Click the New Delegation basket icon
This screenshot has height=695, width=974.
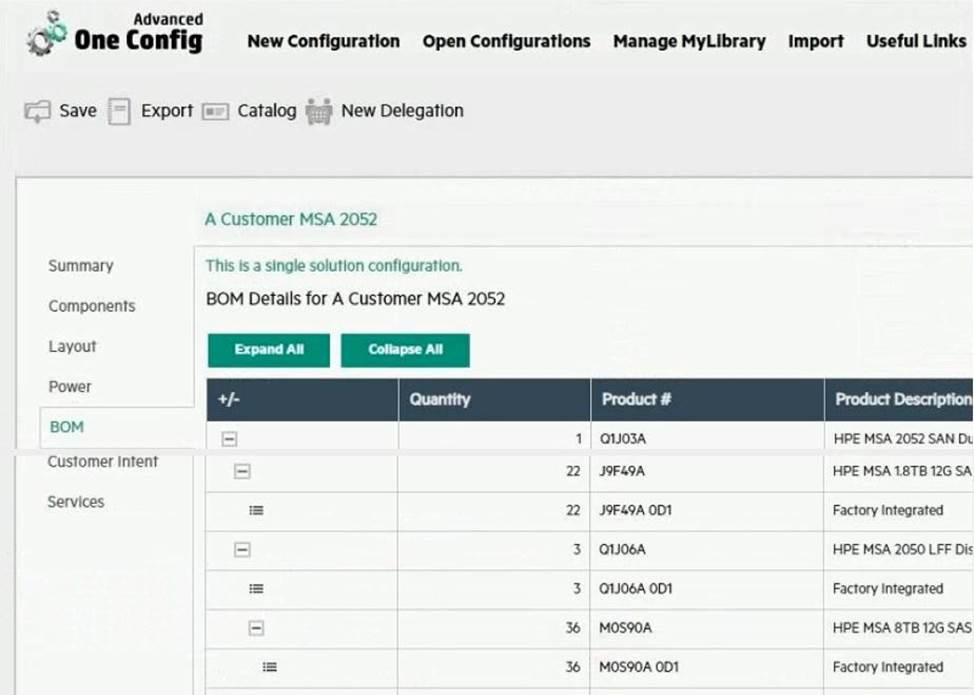click(319, 111)
